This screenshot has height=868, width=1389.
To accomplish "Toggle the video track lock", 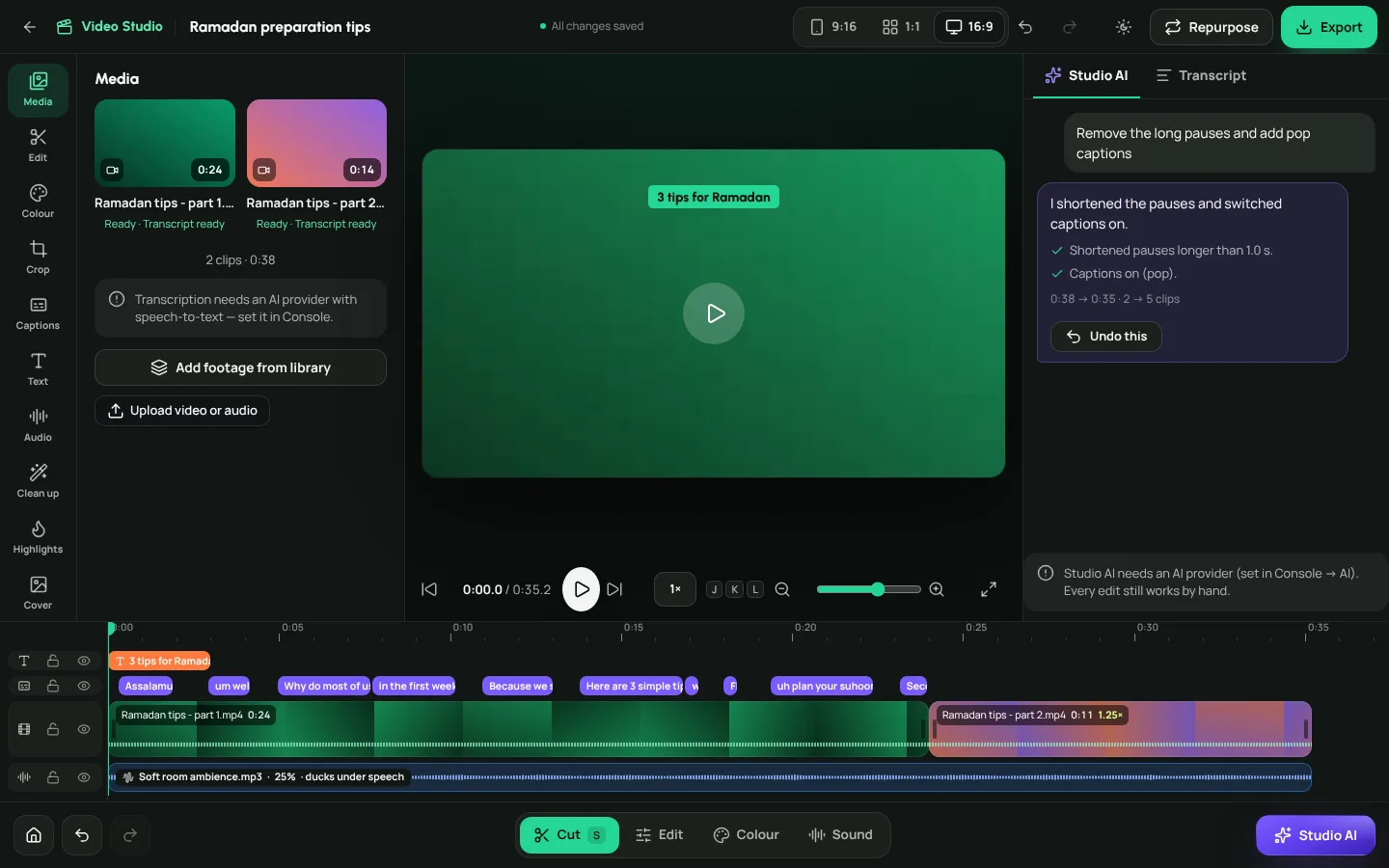I will tap(53, 729).
